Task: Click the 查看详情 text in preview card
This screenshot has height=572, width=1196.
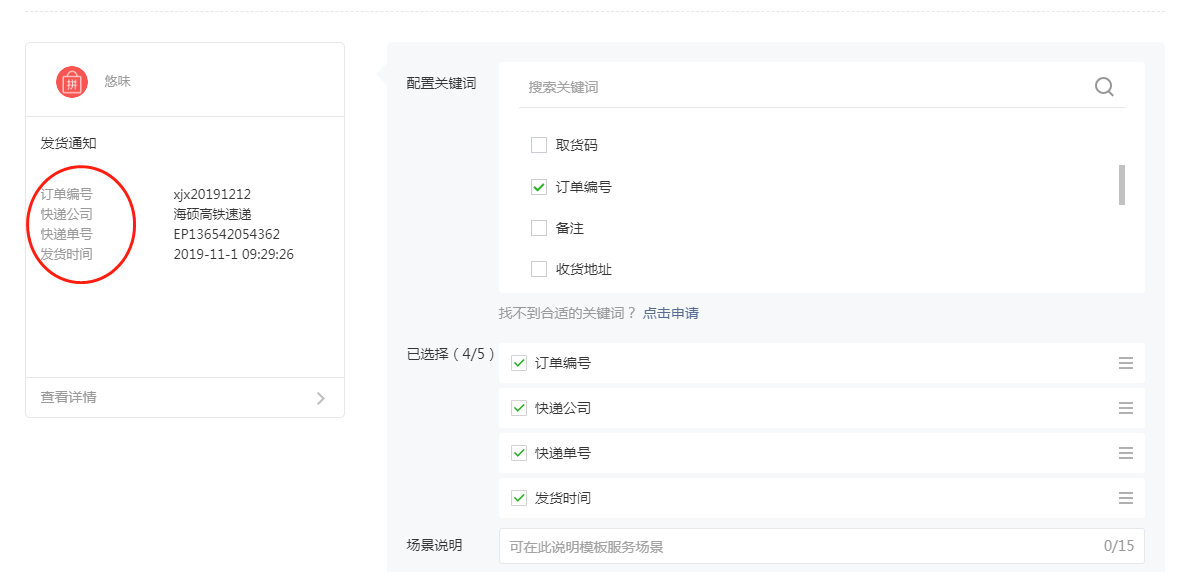Action: (69, 398)
